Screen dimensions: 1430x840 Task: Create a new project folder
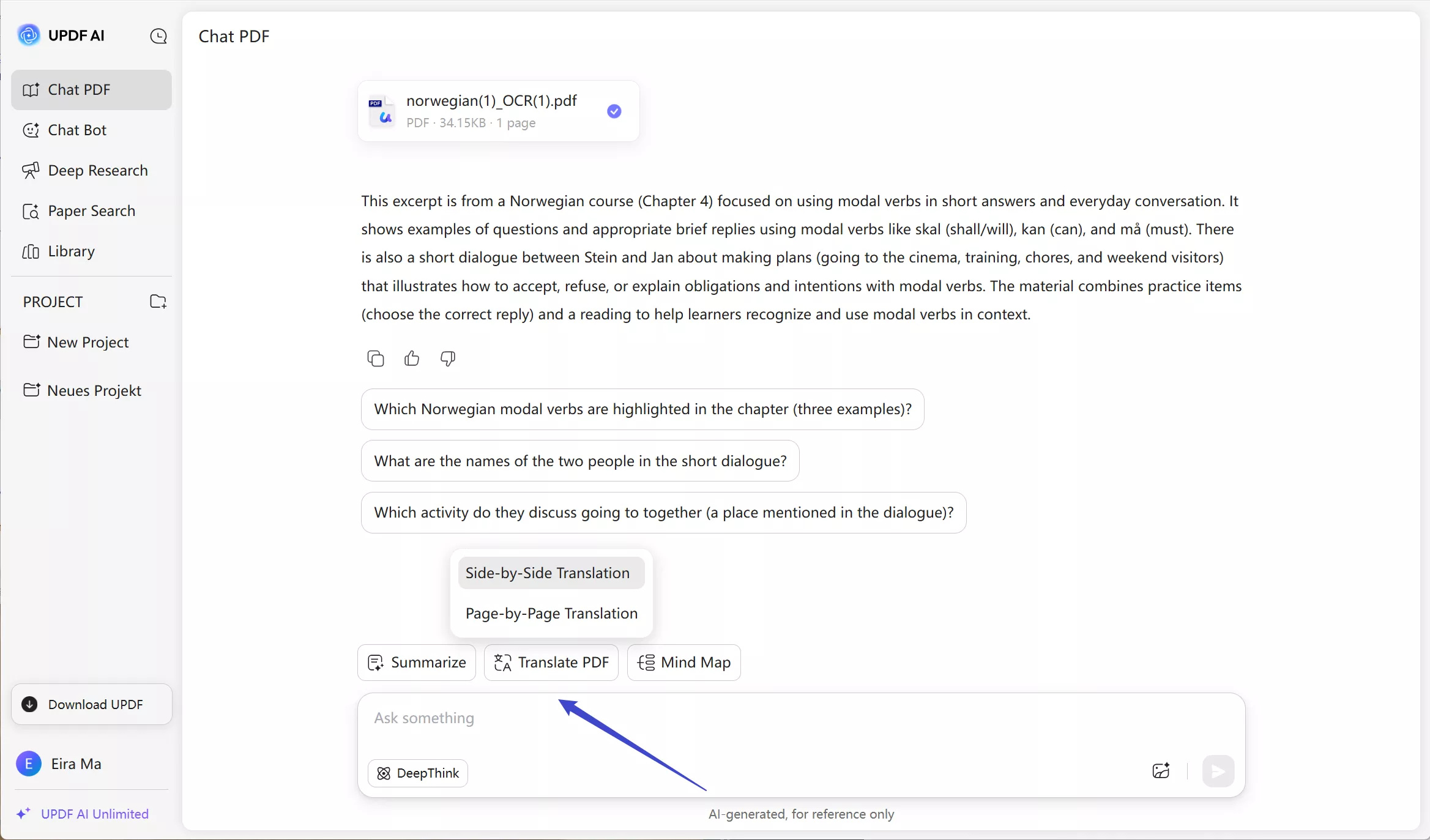pos(158,301)
